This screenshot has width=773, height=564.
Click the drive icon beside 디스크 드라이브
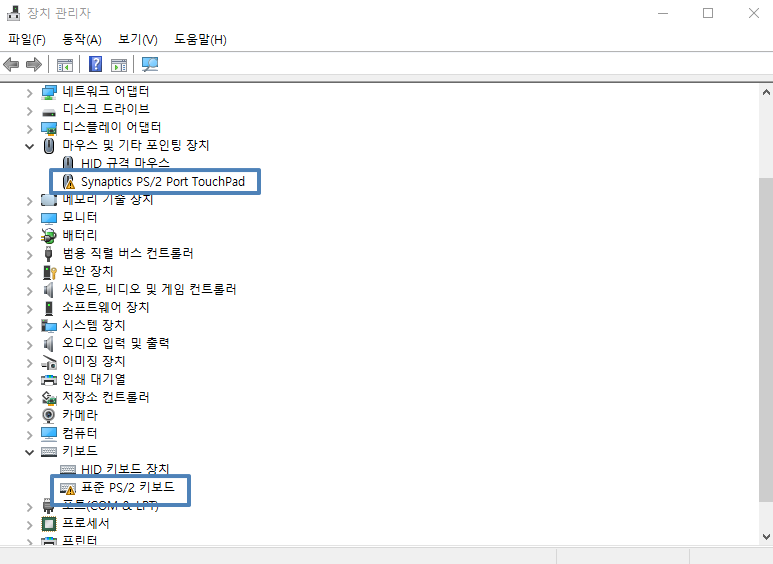pyautogui.click(x=49, y=112)
